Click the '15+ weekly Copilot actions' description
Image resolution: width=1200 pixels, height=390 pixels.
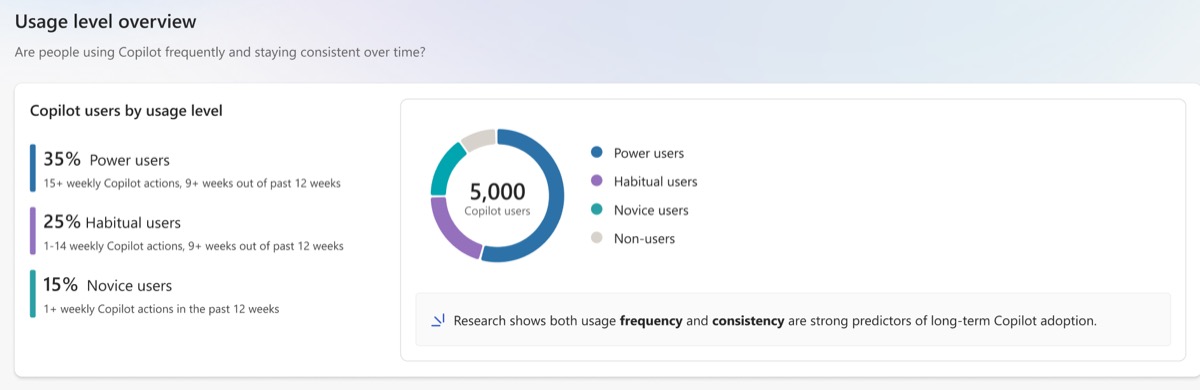(x=192, y=183)
